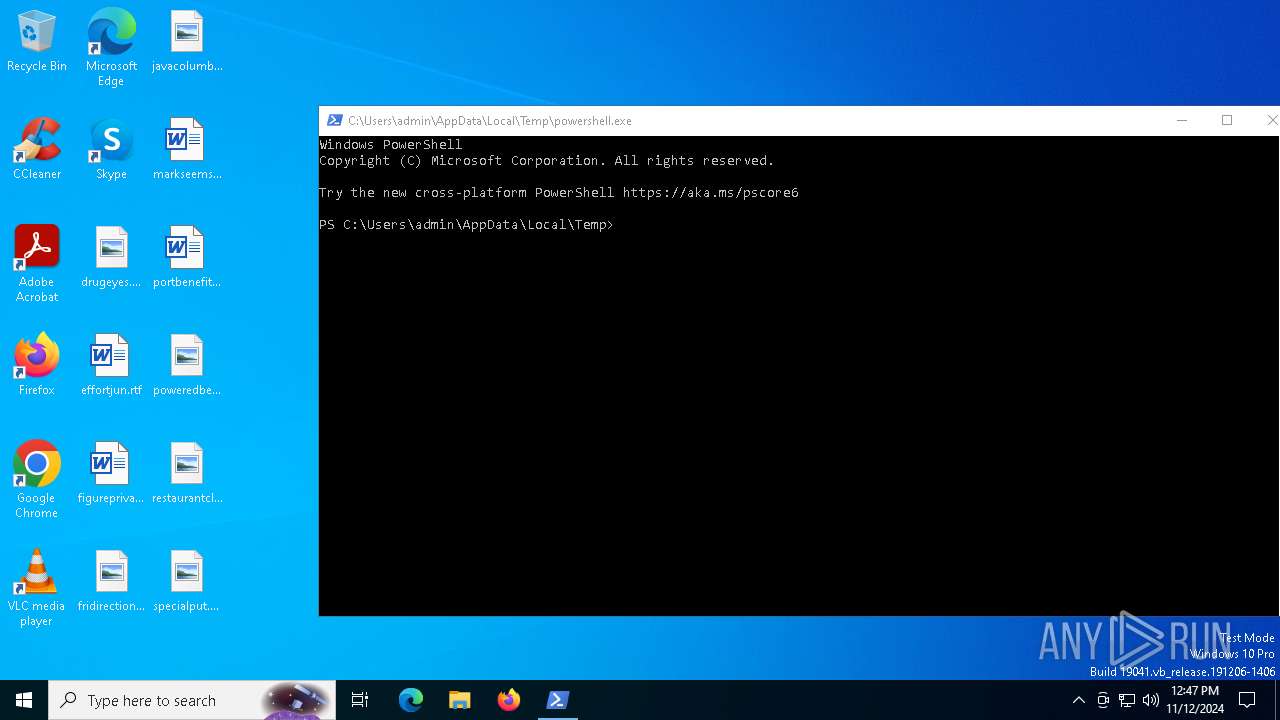This screenshot has height=720, width=1280.
Task: Select the effortjun.rtf document
Action: tap(111, 366)
